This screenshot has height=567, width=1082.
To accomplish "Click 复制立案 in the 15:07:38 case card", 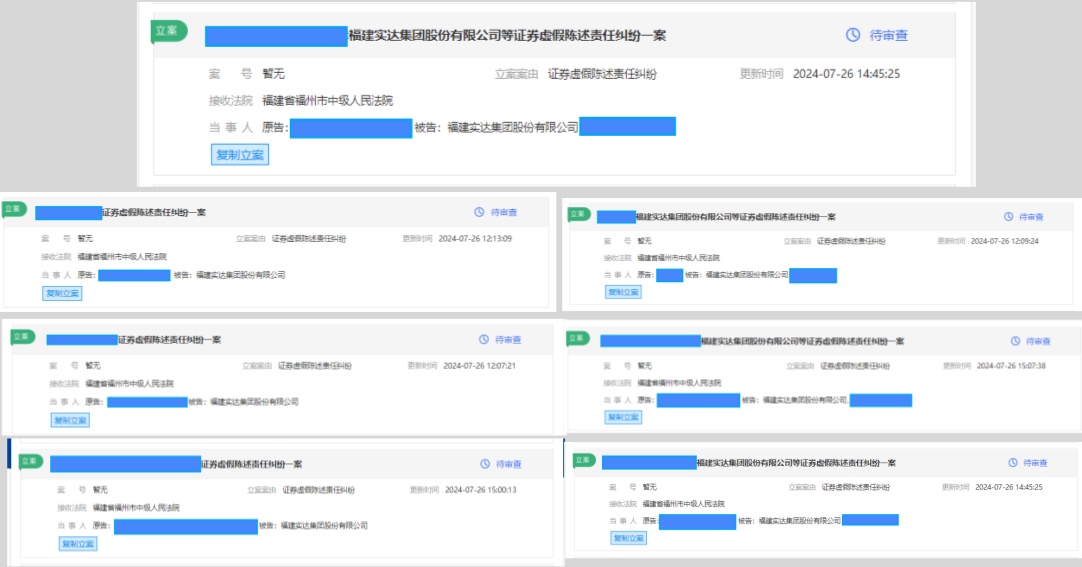I will [623, 417].
